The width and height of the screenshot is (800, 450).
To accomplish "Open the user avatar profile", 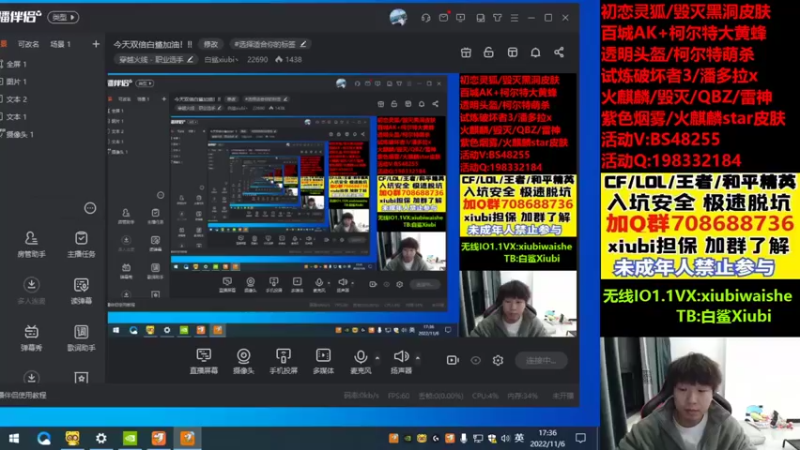I will (398, 17).
